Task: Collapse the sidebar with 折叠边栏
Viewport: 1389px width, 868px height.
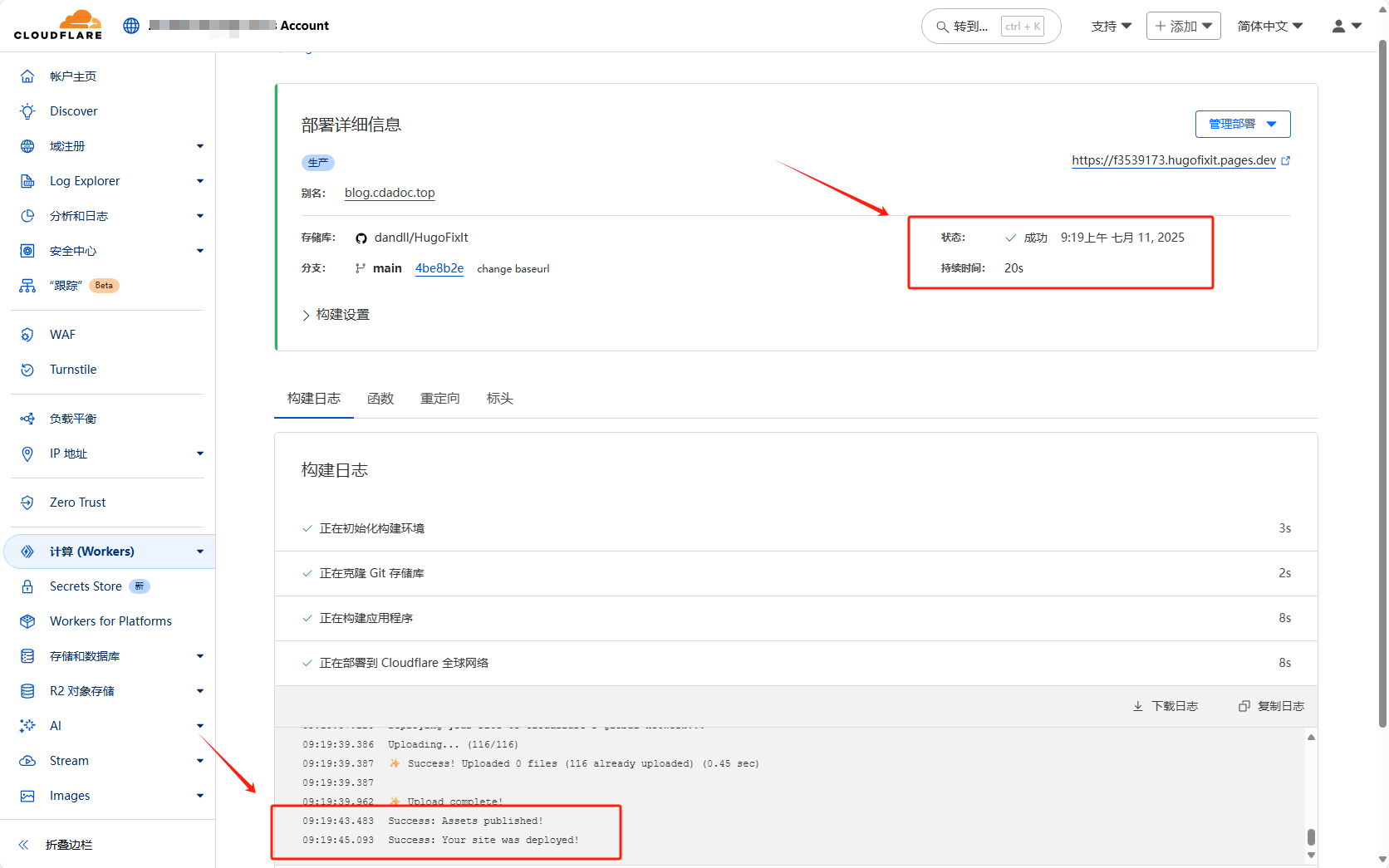Action: (68, 845)
